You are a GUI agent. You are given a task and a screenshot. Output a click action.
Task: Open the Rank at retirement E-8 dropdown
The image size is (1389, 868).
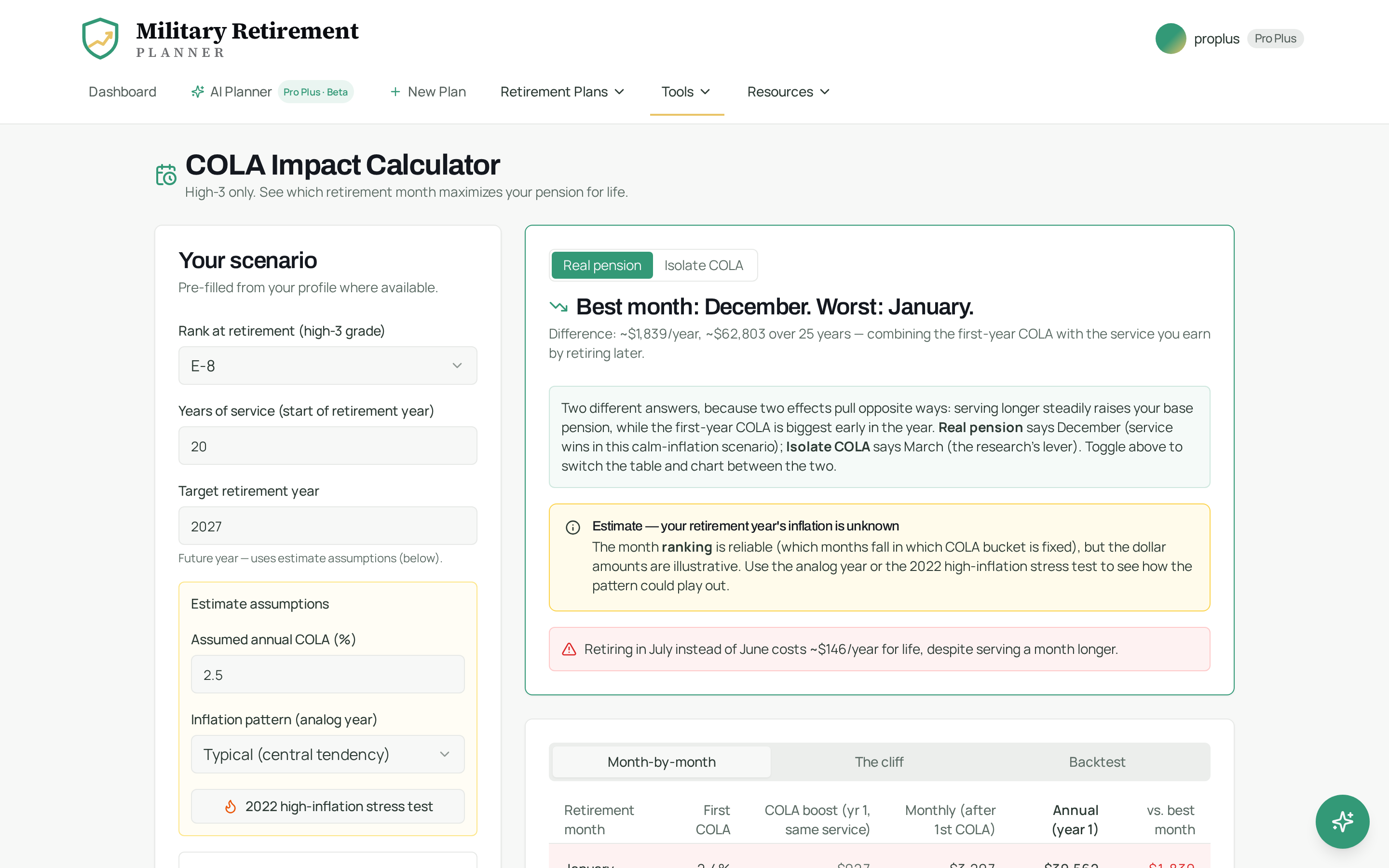[x=328, y=366]
